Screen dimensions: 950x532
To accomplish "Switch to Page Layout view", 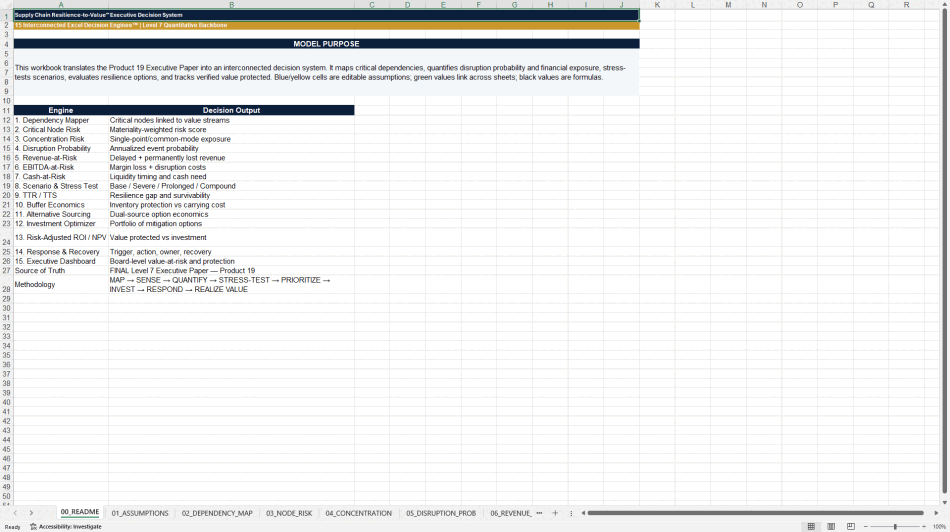I will [x=831, y=527].
